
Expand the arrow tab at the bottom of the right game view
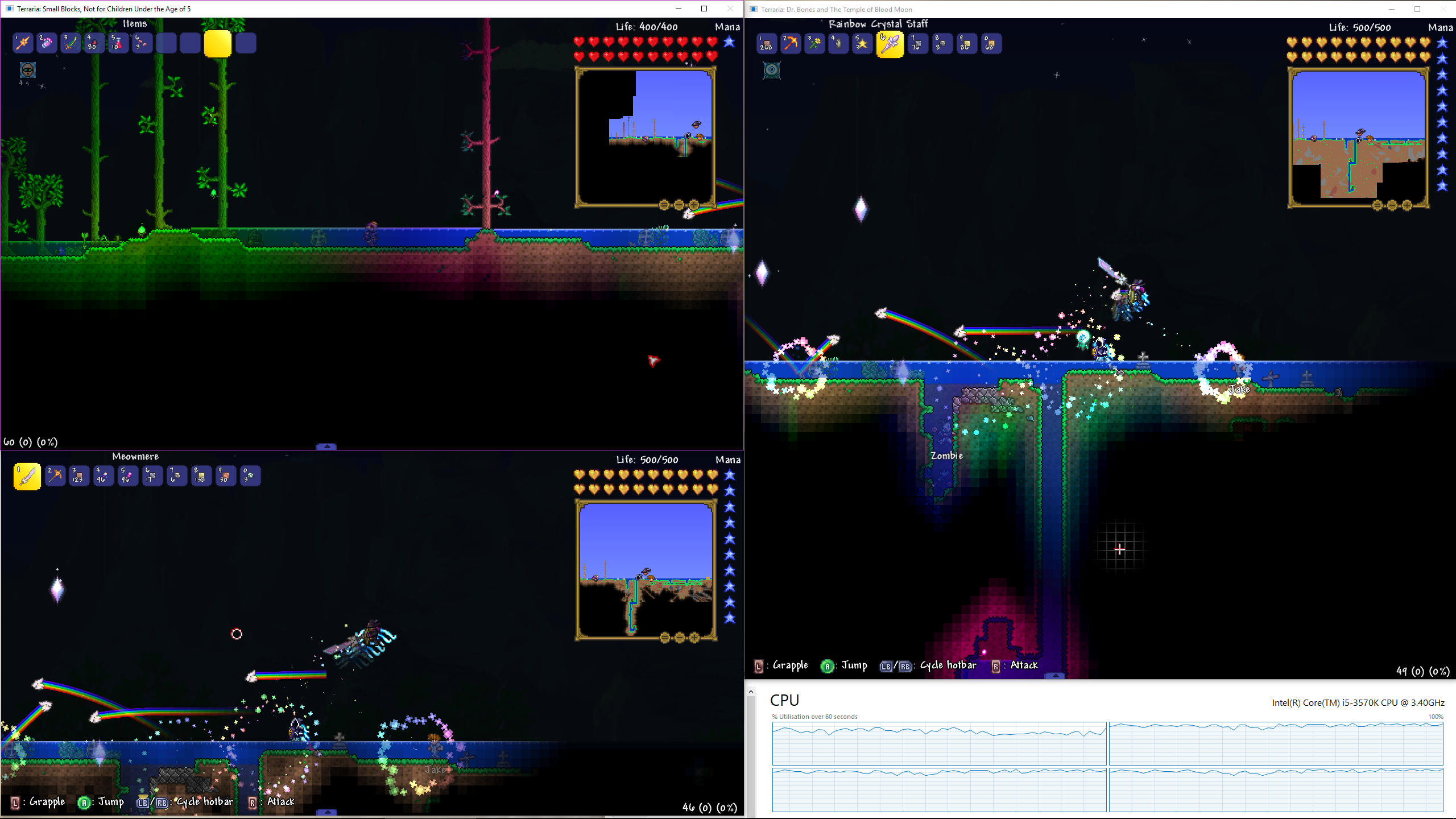click(1056, 676)
